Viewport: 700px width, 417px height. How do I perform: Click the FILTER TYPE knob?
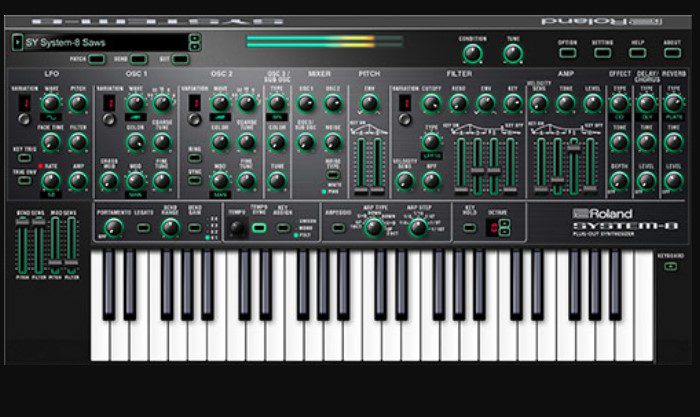click(431, 142)
